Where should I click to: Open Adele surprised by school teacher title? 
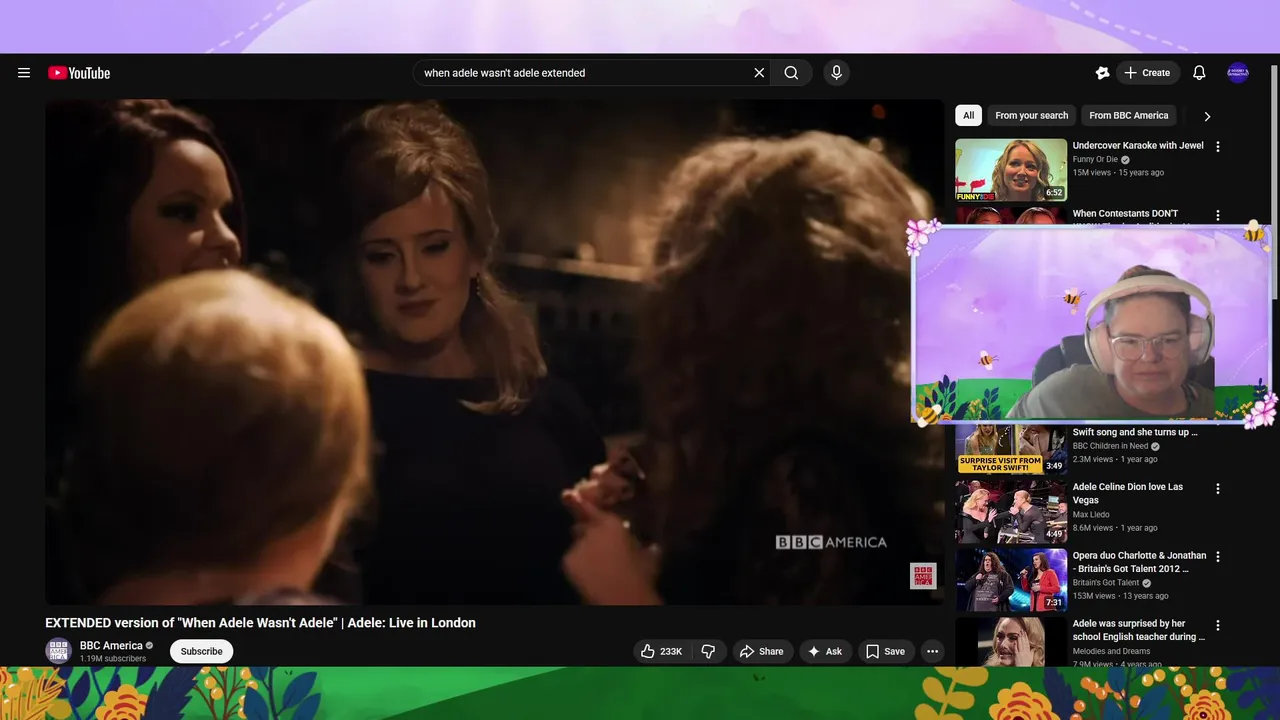point(1138,630)
